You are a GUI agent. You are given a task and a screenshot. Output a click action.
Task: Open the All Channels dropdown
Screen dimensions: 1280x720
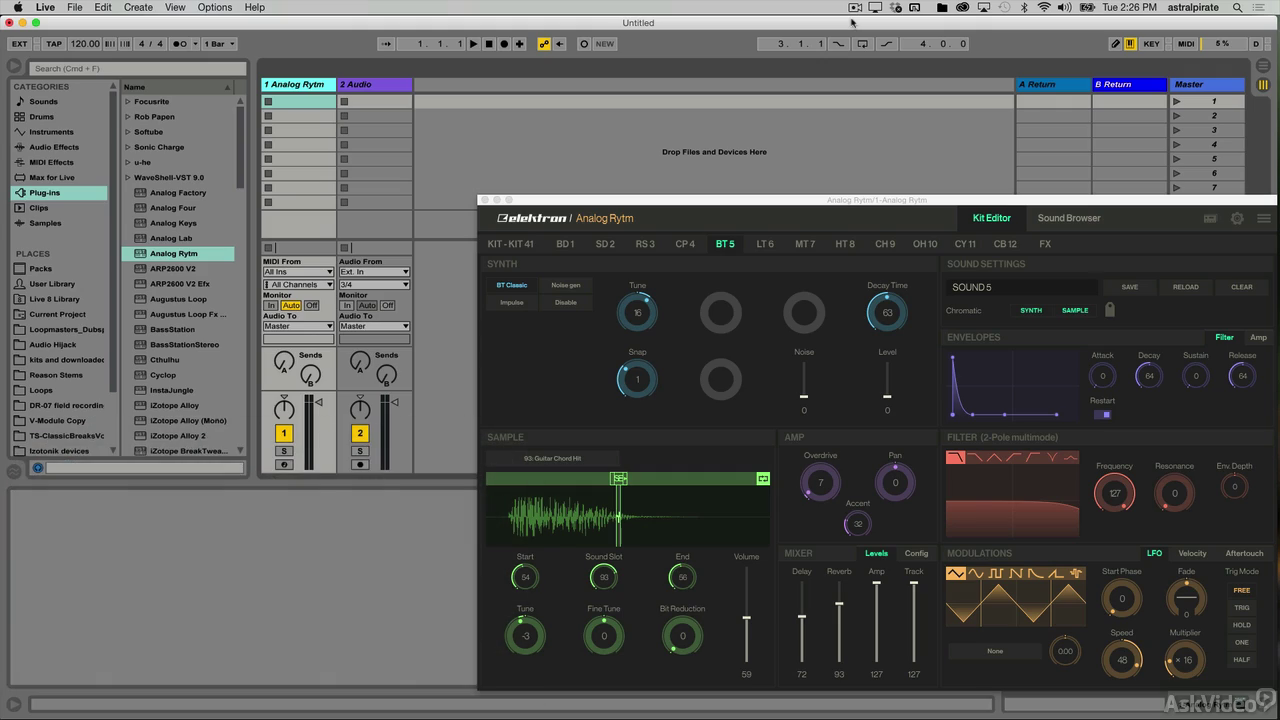(x=298, y=285)
